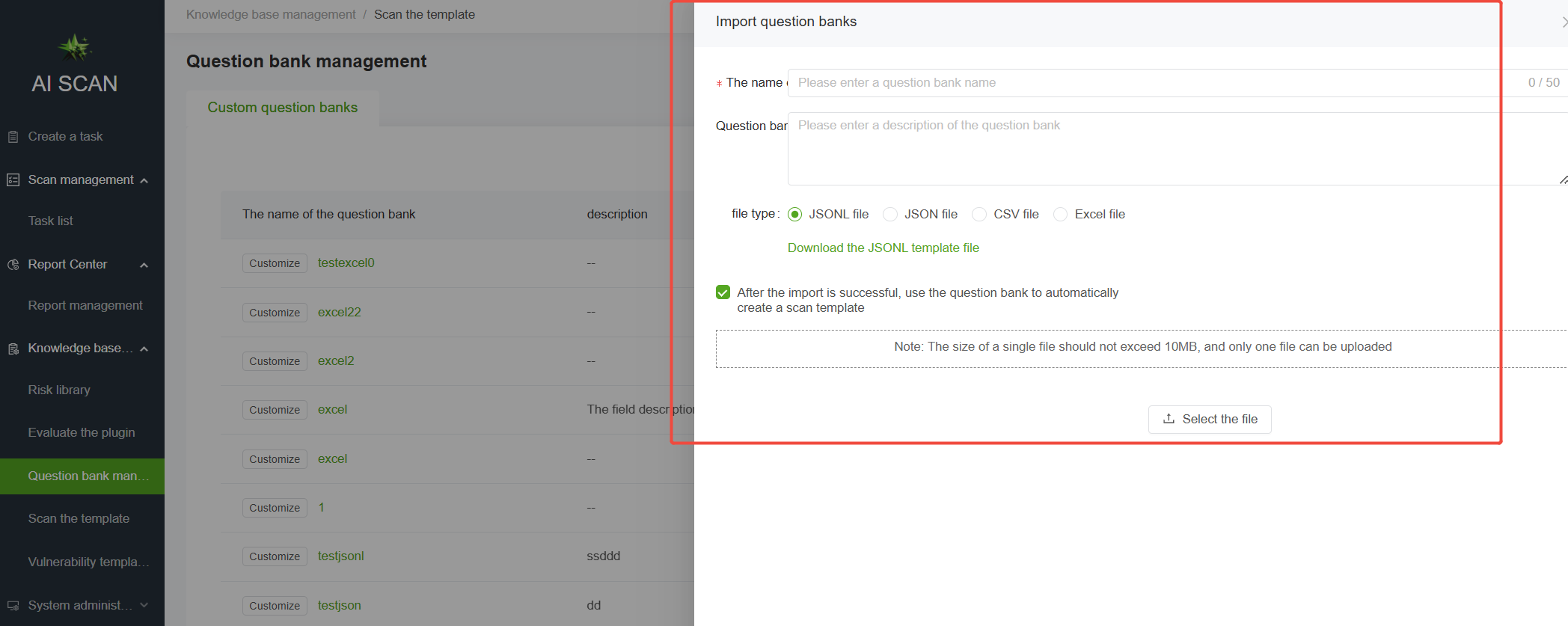This screenshot has height=626, width=1568.
Task: Expand the System administration chevron
Action: (144, 605)
